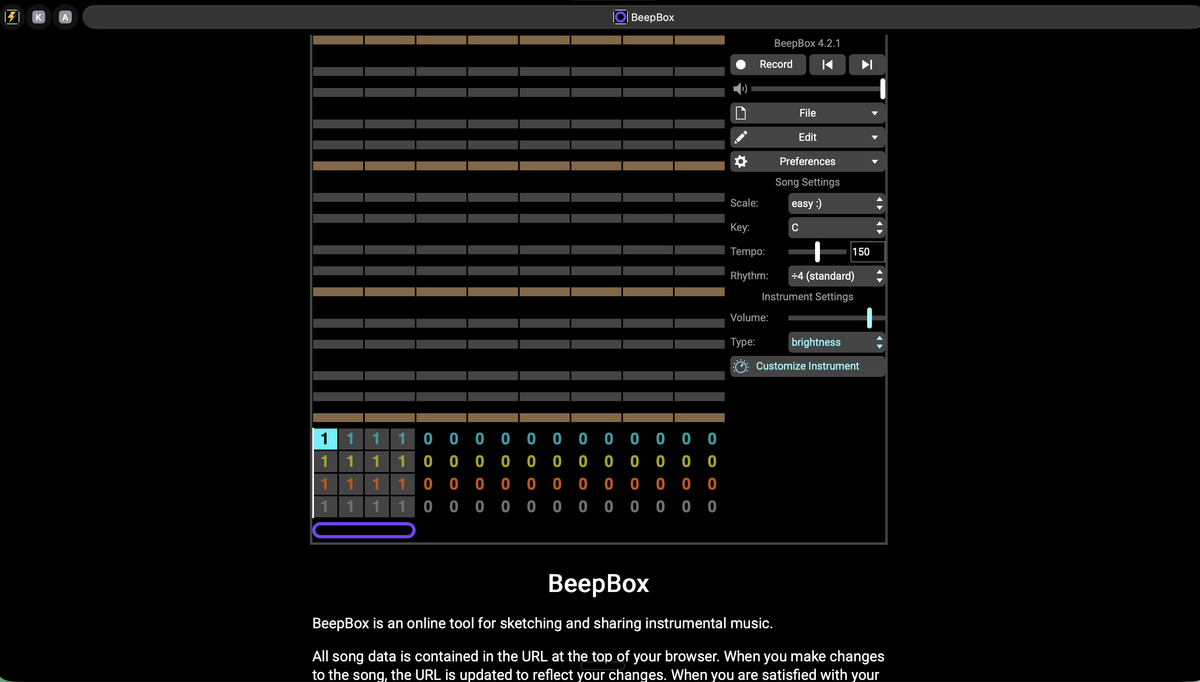Screen dimensions: 1200x682
Task: Change instrument Type from brightness
Action: coord(836,342)
